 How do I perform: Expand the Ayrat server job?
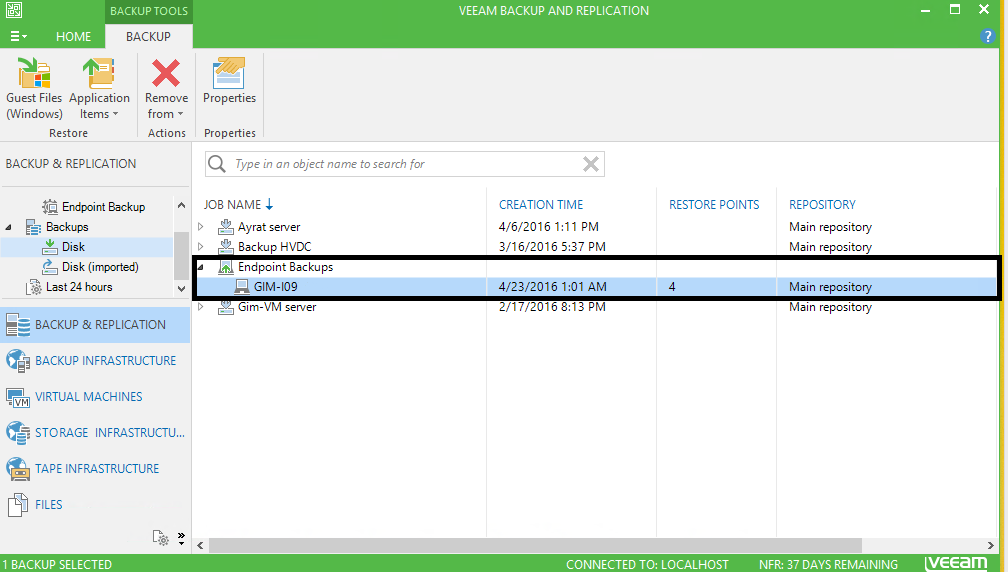pos(201,227)
